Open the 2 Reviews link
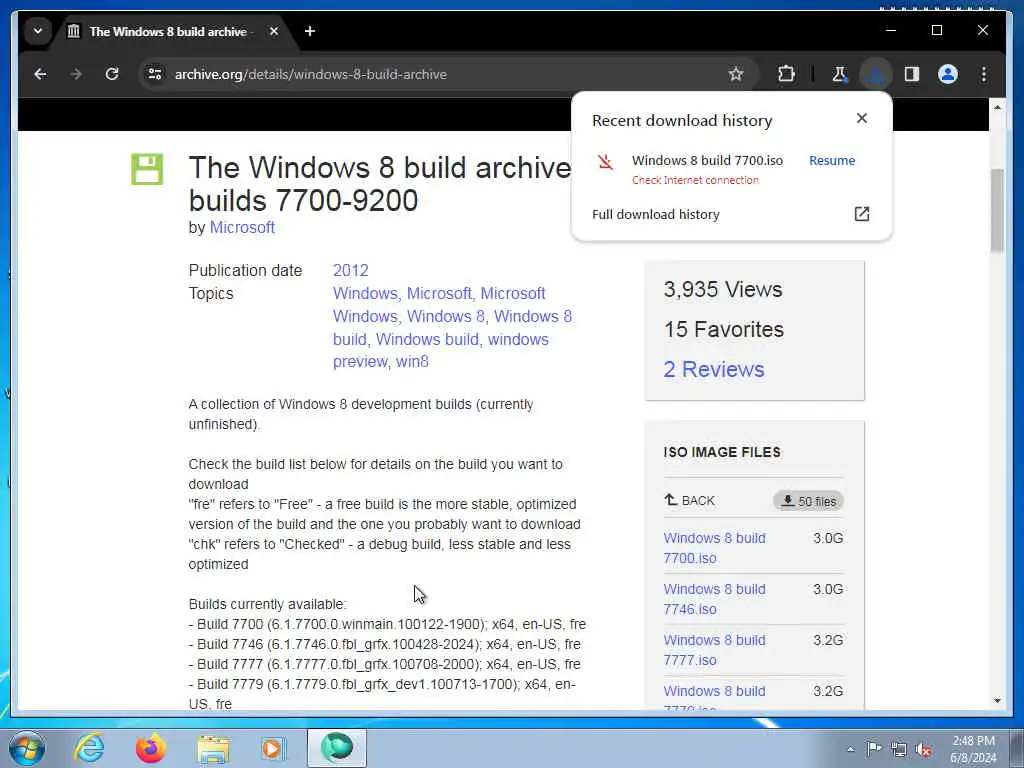 click(714, 370)
